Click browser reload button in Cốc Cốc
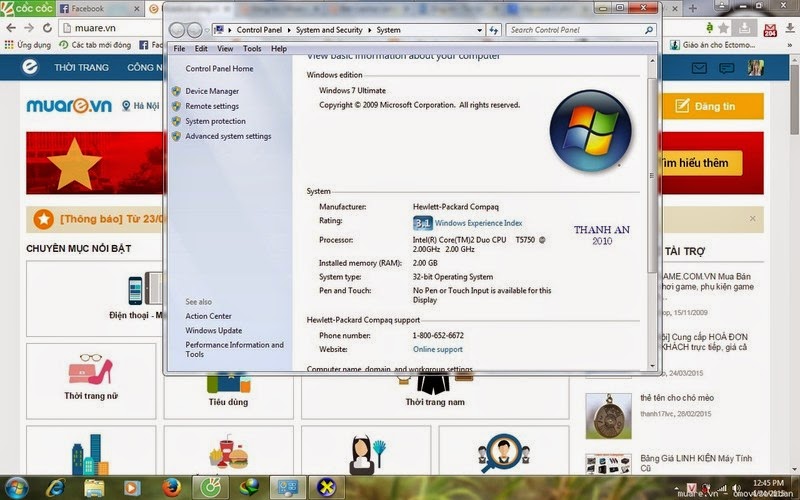Viewport: 800px width, 500px height. pos(47,28)
